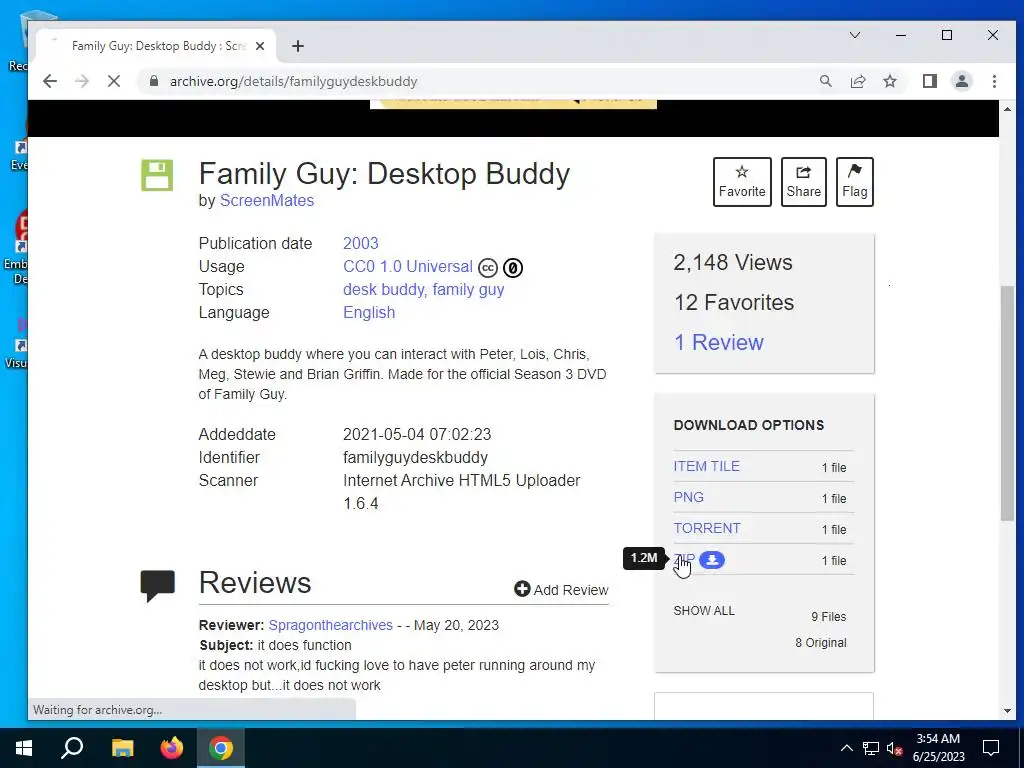This screenshot has width=1024, height=768.
Task: Open the CC0 1.0 Universal license link
Action: click(408, 266)
